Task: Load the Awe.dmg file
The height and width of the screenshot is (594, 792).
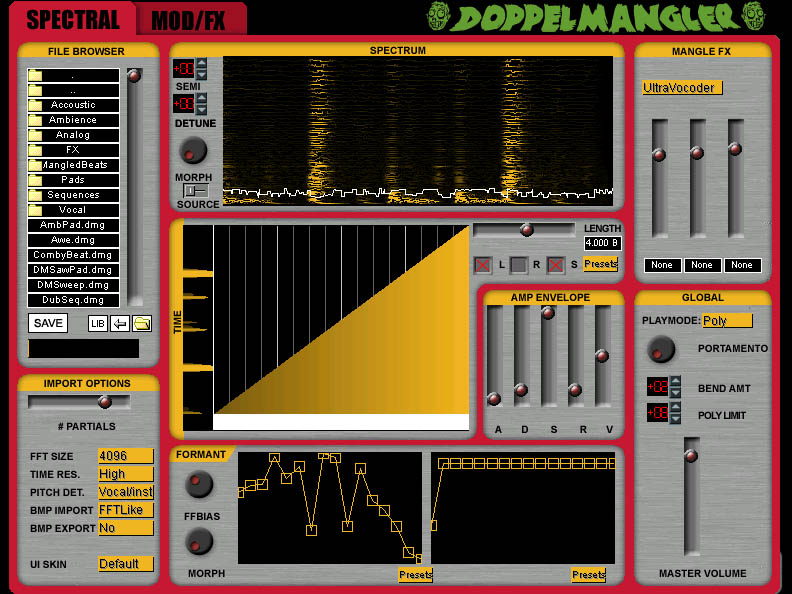Action: tap(73, 240)
